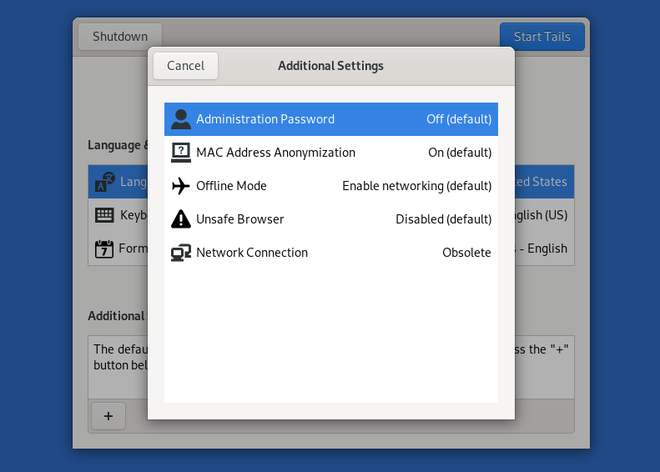Open the MAC Address Anonymization setting

pyautogui.click(x=275, y=153)
